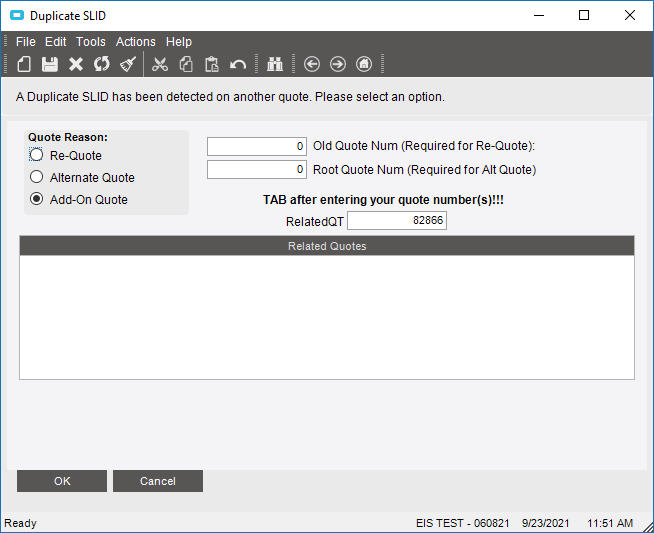Close the Duplicate SLID window
The image size is (654, 533).
click(x=630, y=15)
